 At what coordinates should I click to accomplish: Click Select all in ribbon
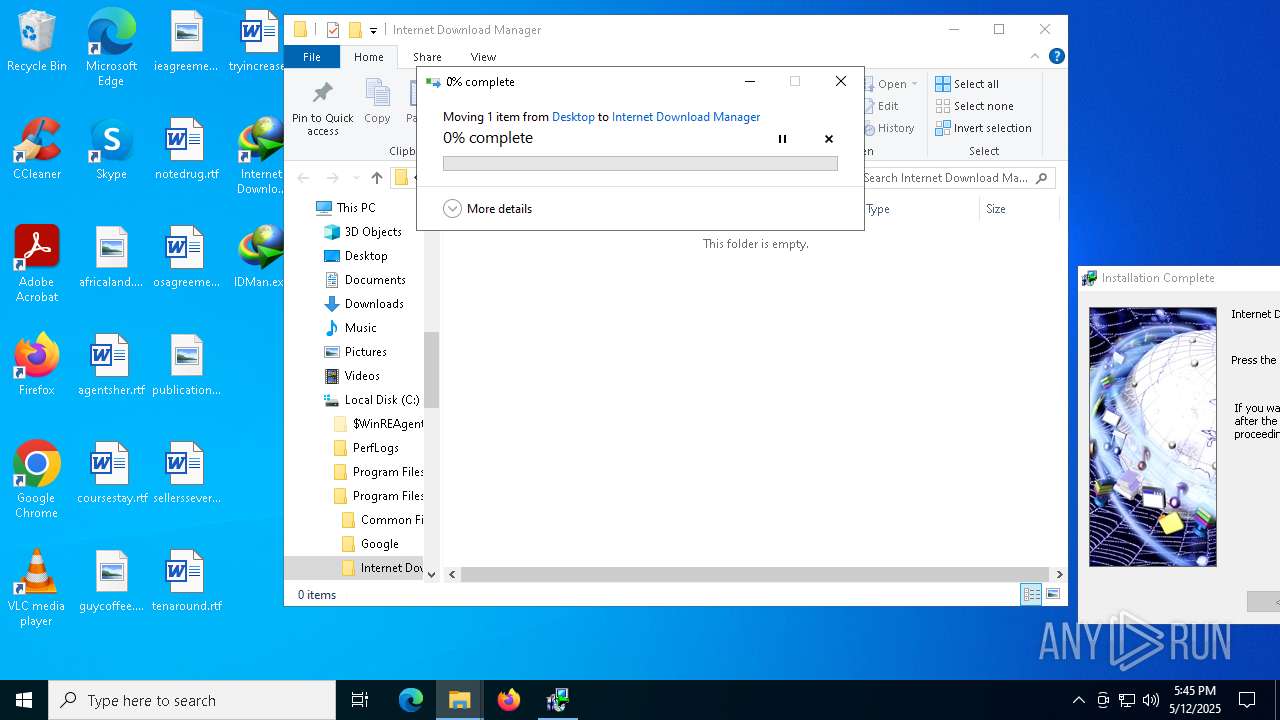[967, 84]
